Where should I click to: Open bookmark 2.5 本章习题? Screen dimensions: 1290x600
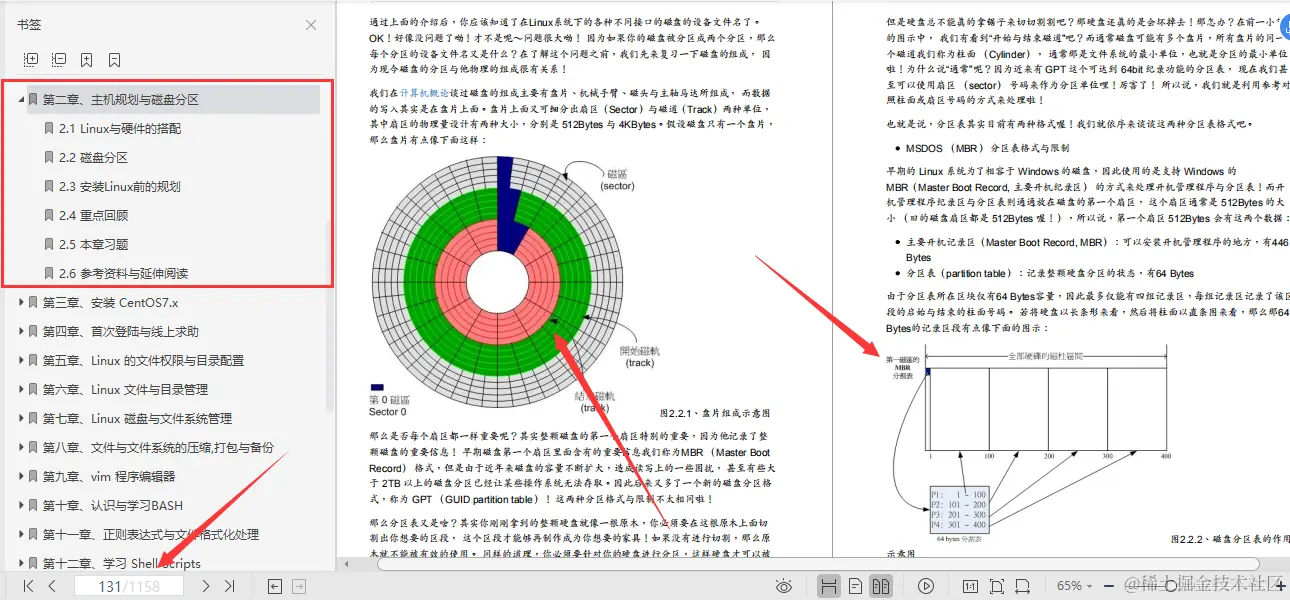(x=93, y=245)
